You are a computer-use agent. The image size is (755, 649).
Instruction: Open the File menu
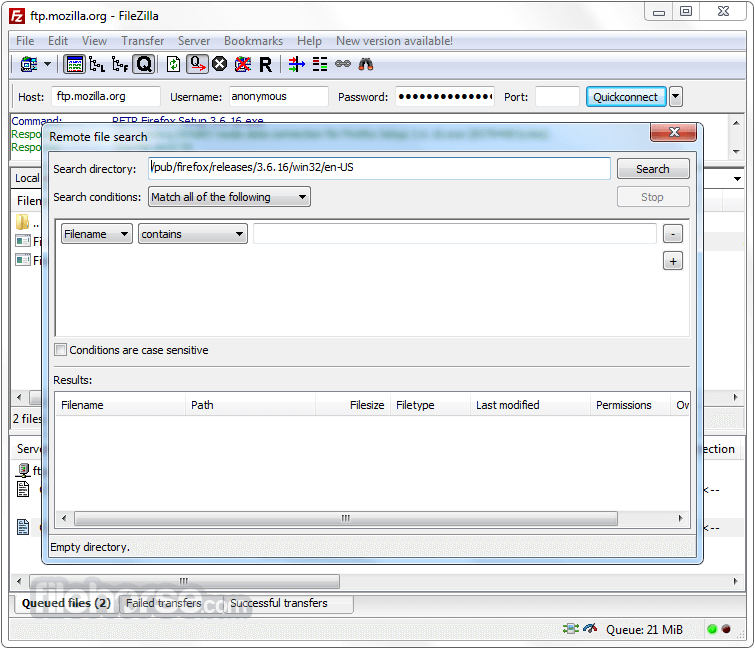(25, 41)
